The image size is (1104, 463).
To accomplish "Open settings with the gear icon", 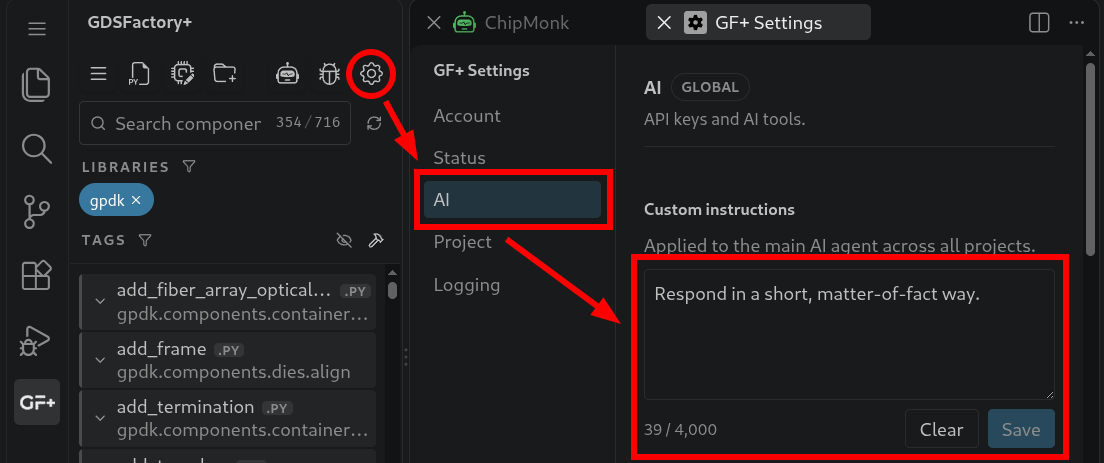I will [371, 73].
